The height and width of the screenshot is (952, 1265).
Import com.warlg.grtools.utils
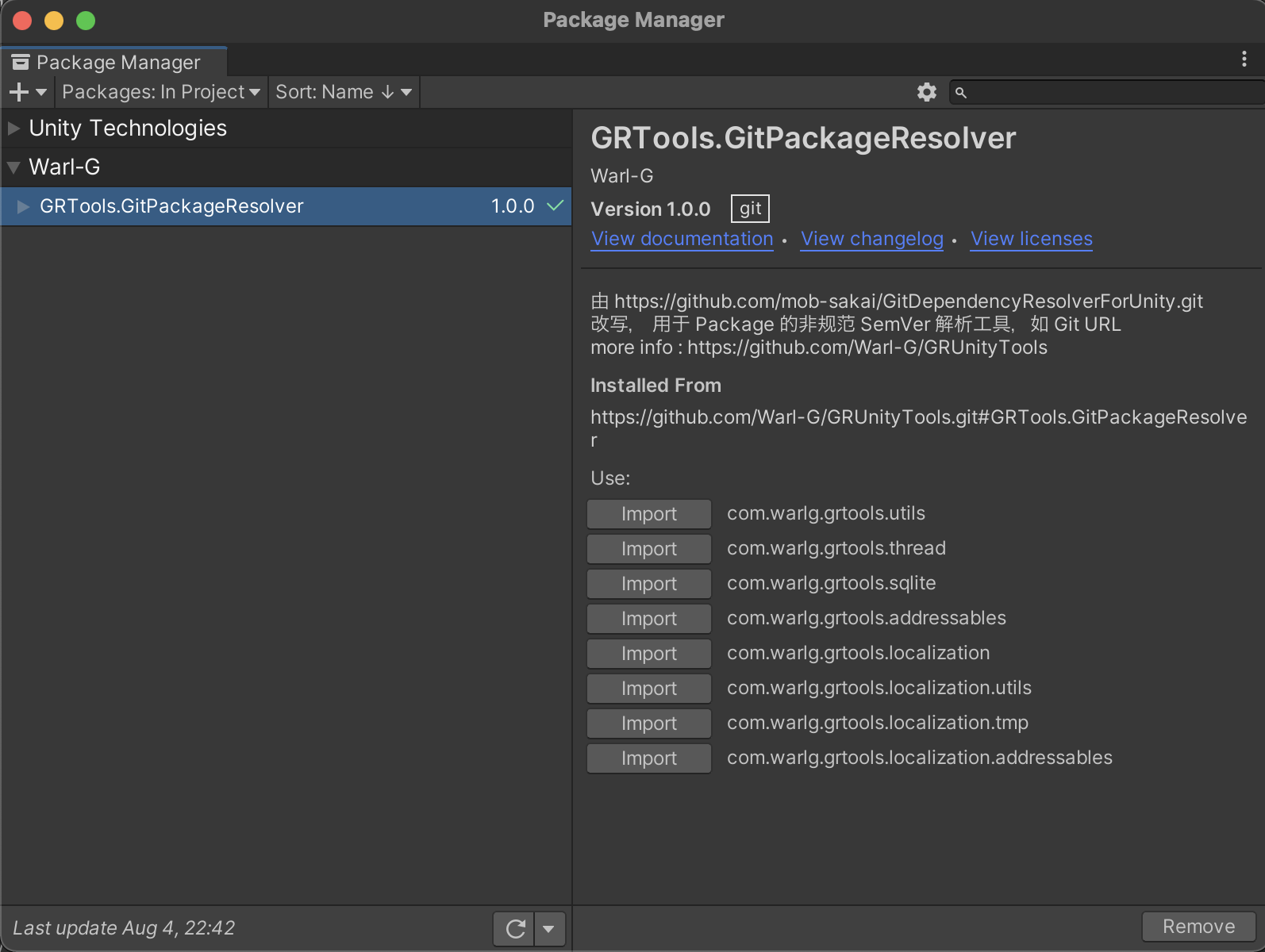(649, 514)
